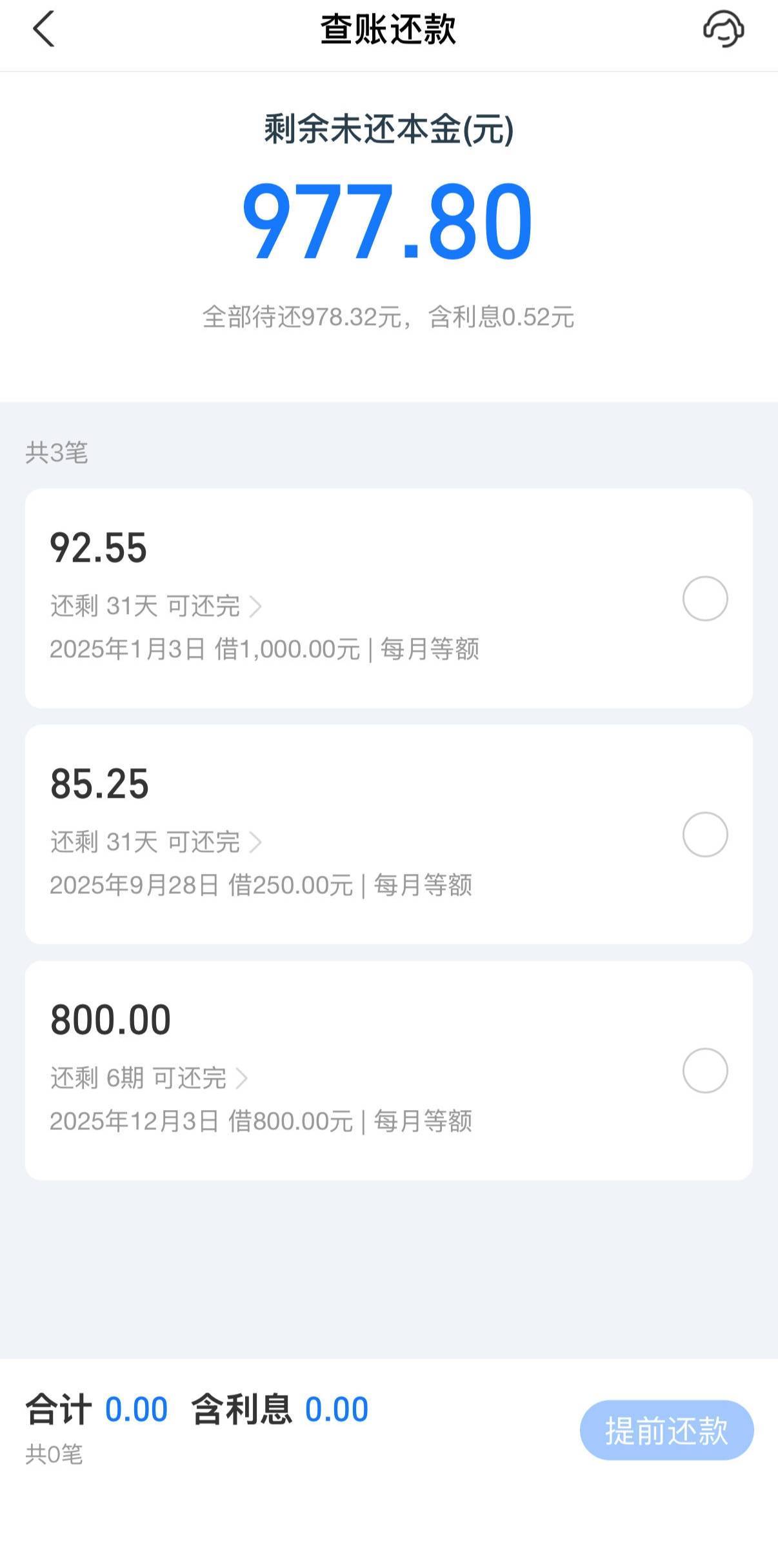Tap the 92.55 loan amount
This screenshot has width=778, height=1568.
pyautogui.click(x=99, y=548)
